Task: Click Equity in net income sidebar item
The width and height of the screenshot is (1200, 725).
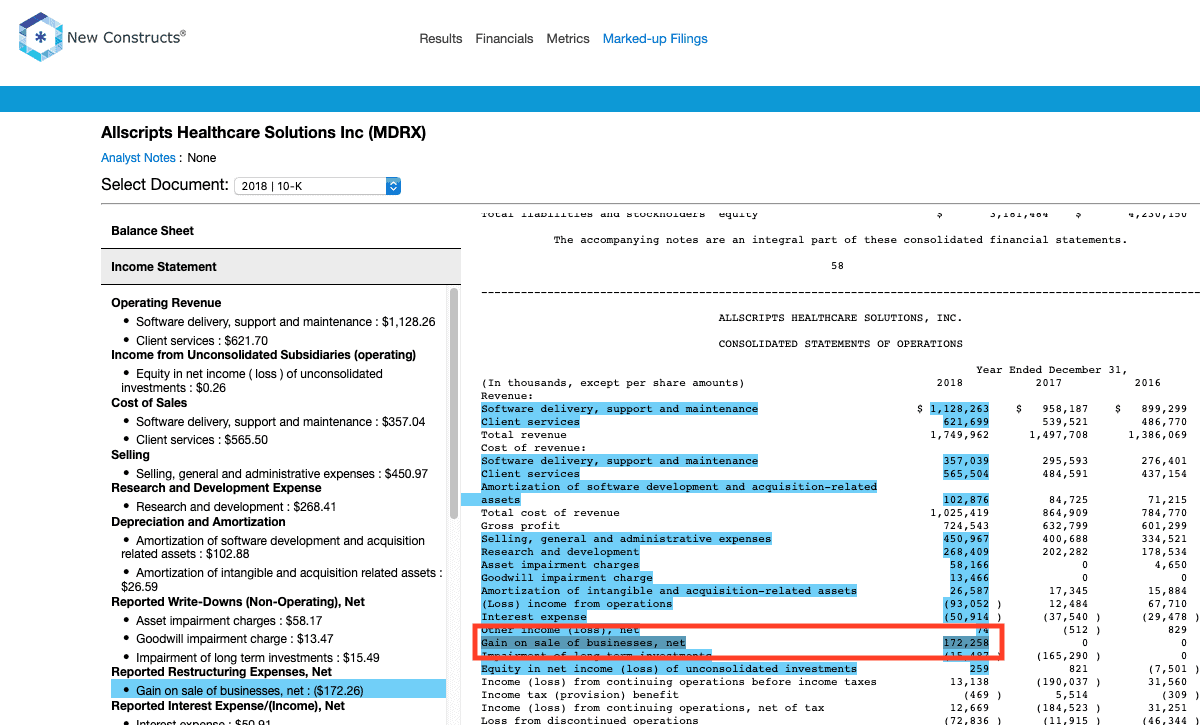Action: pyautogui.click(x=252, y=380)
